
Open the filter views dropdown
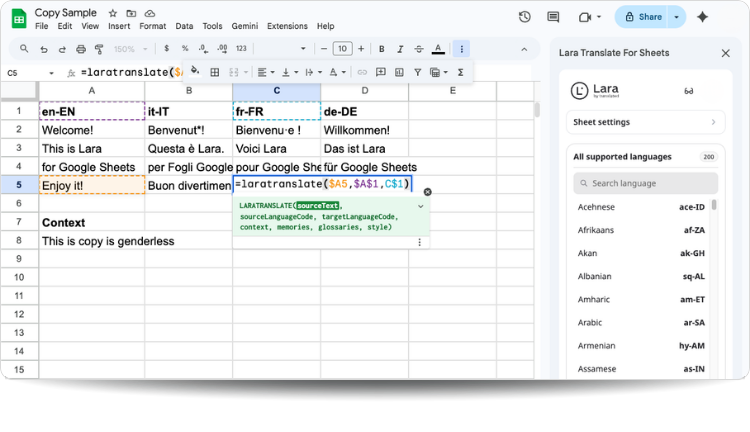point(439,72)
